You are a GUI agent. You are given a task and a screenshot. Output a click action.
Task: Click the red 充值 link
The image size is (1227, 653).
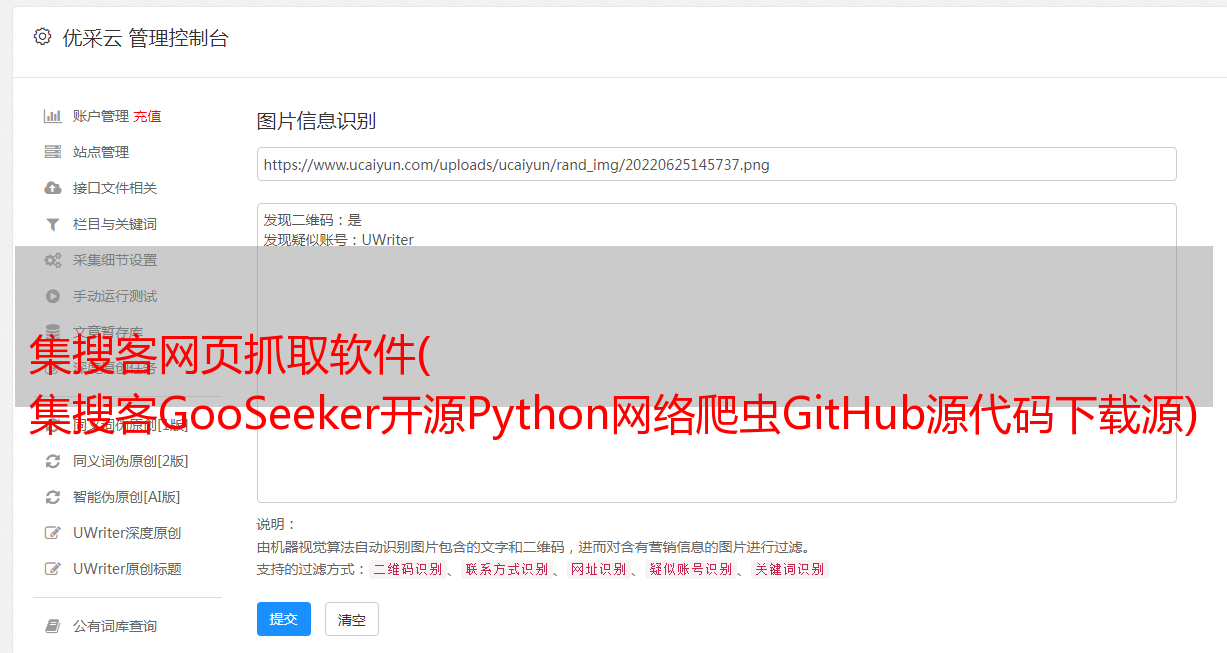147,116
